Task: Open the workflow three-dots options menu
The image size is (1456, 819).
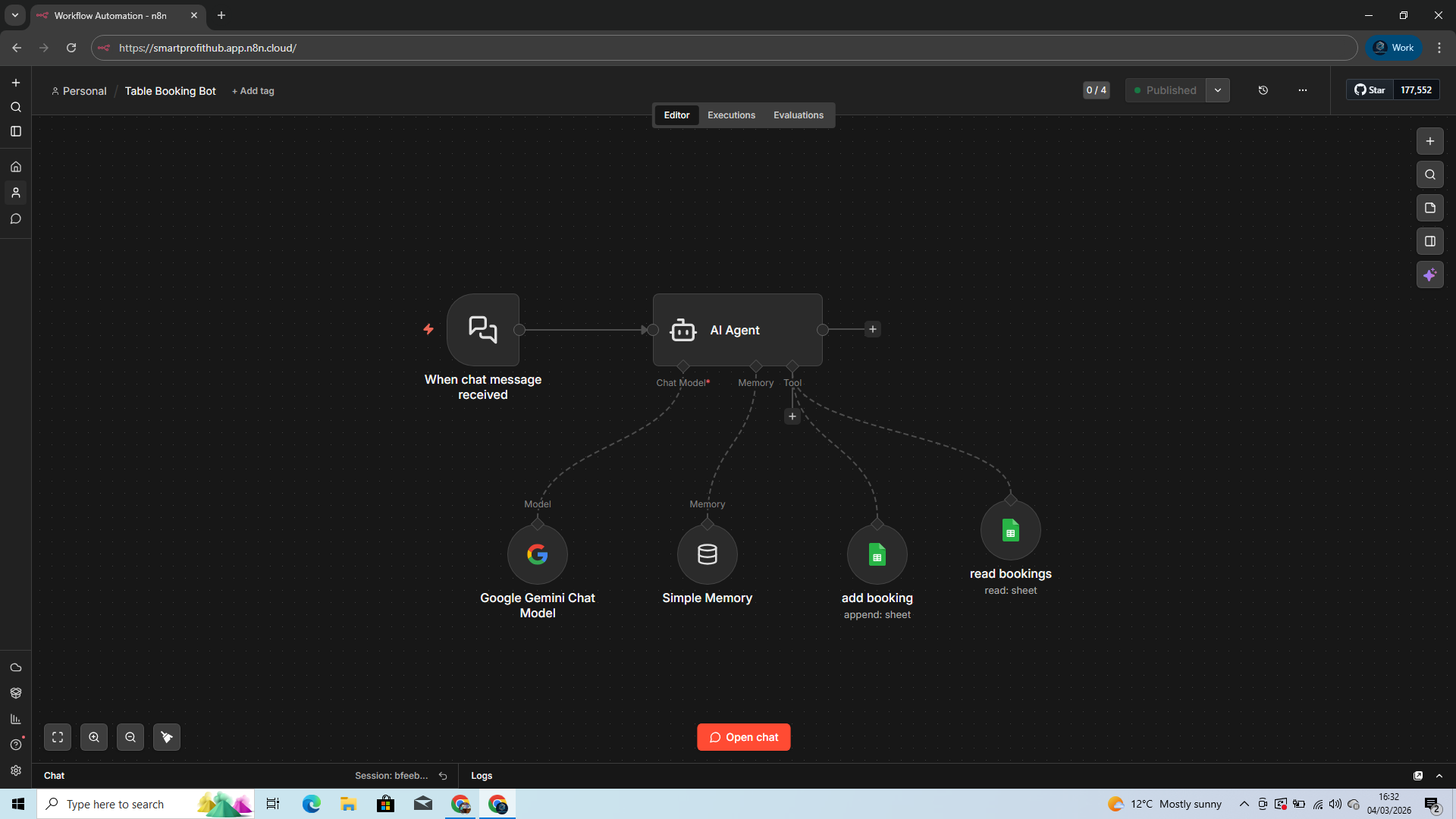Action: click(x=1302, y=90)
